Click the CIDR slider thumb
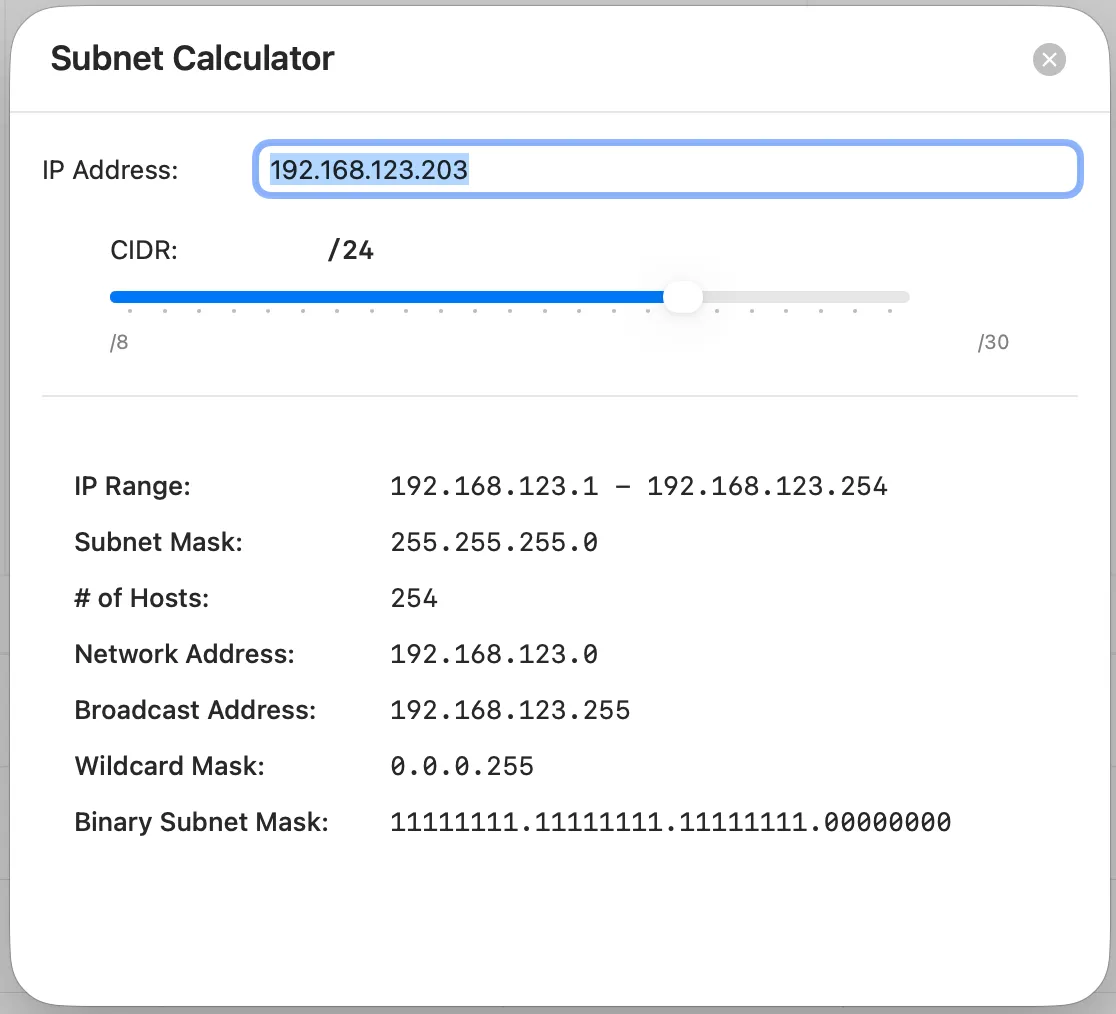The width and height of the screenshot is (1116, 1014). tap(683, 297)
